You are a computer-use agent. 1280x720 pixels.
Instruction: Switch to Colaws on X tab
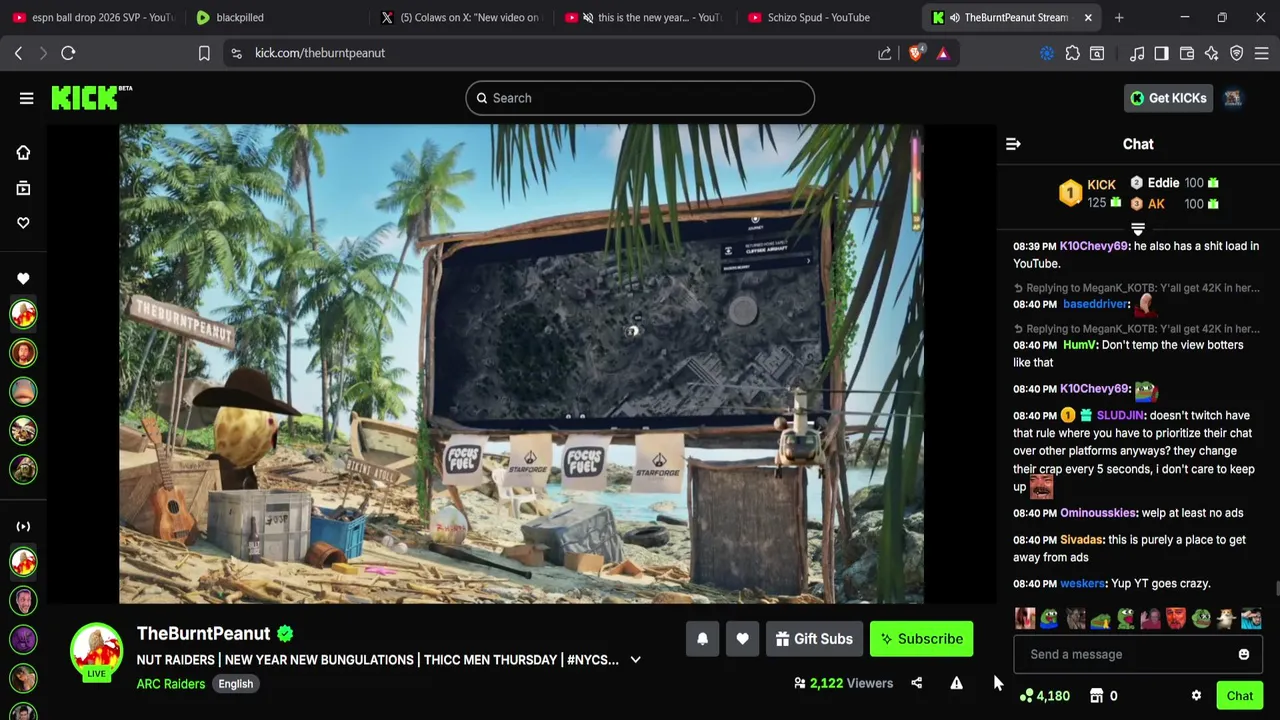coord(460,17)
